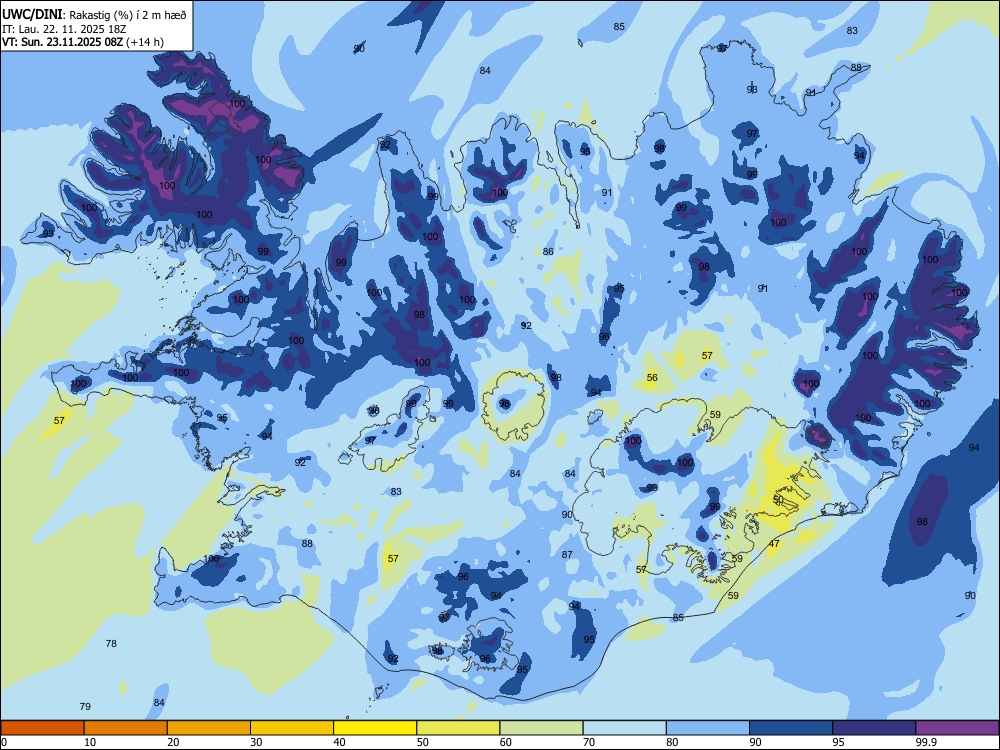
Task: Click the 50–60 pale yellow legend swatch
Action: (x=458, y=728)
